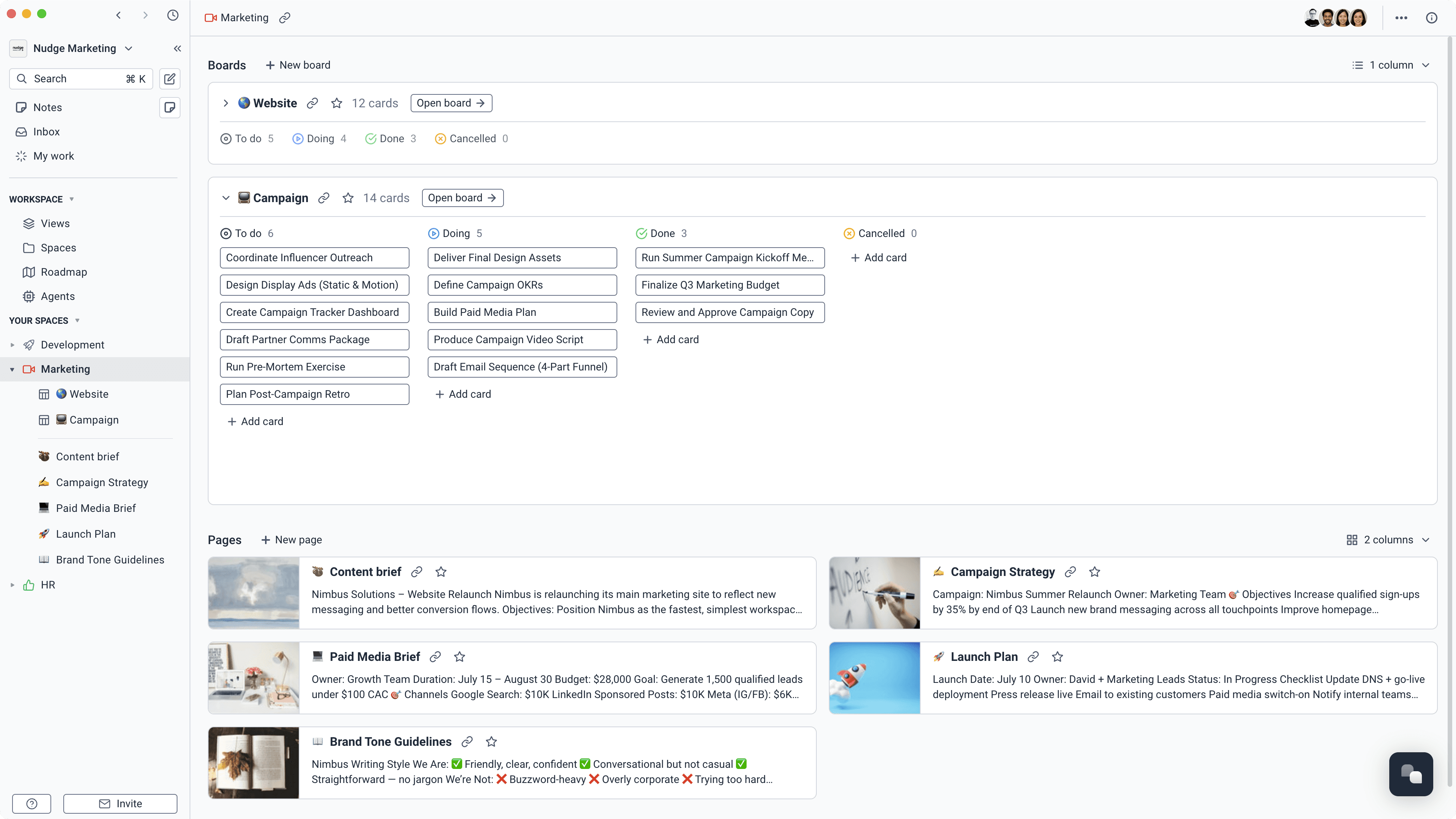This screenshot has width=1456, height=819.
Task: Star the Website board
Action: click(x=337, y=103)
